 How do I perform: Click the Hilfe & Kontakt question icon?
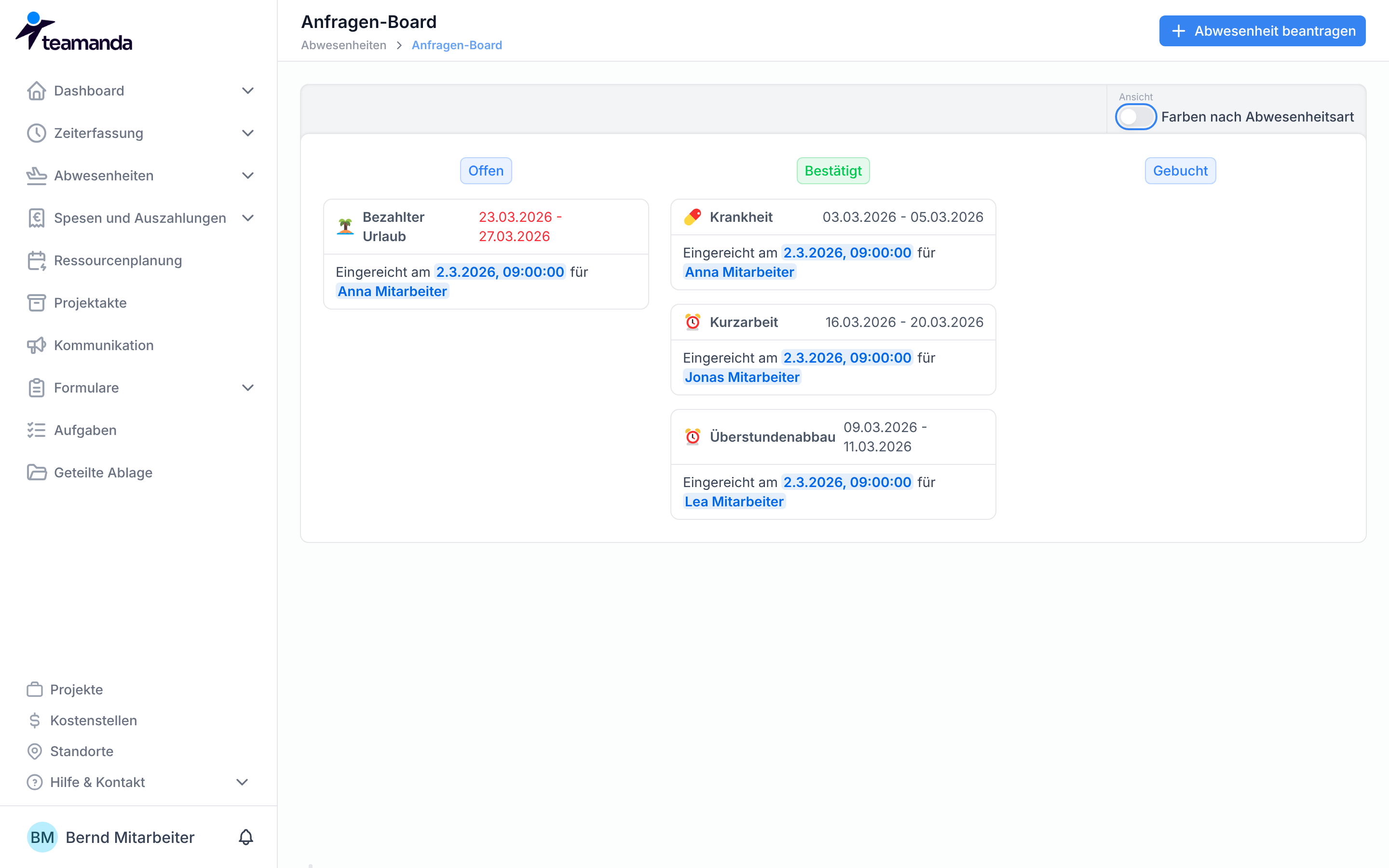(34, 783)
